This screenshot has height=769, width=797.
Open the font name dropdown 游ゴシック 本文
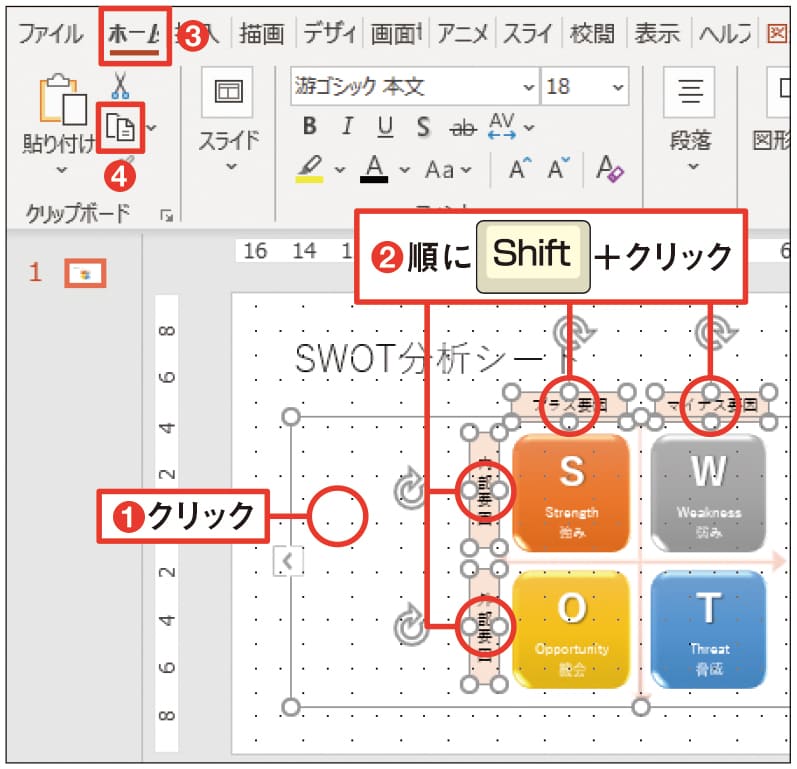pos(529,87)
